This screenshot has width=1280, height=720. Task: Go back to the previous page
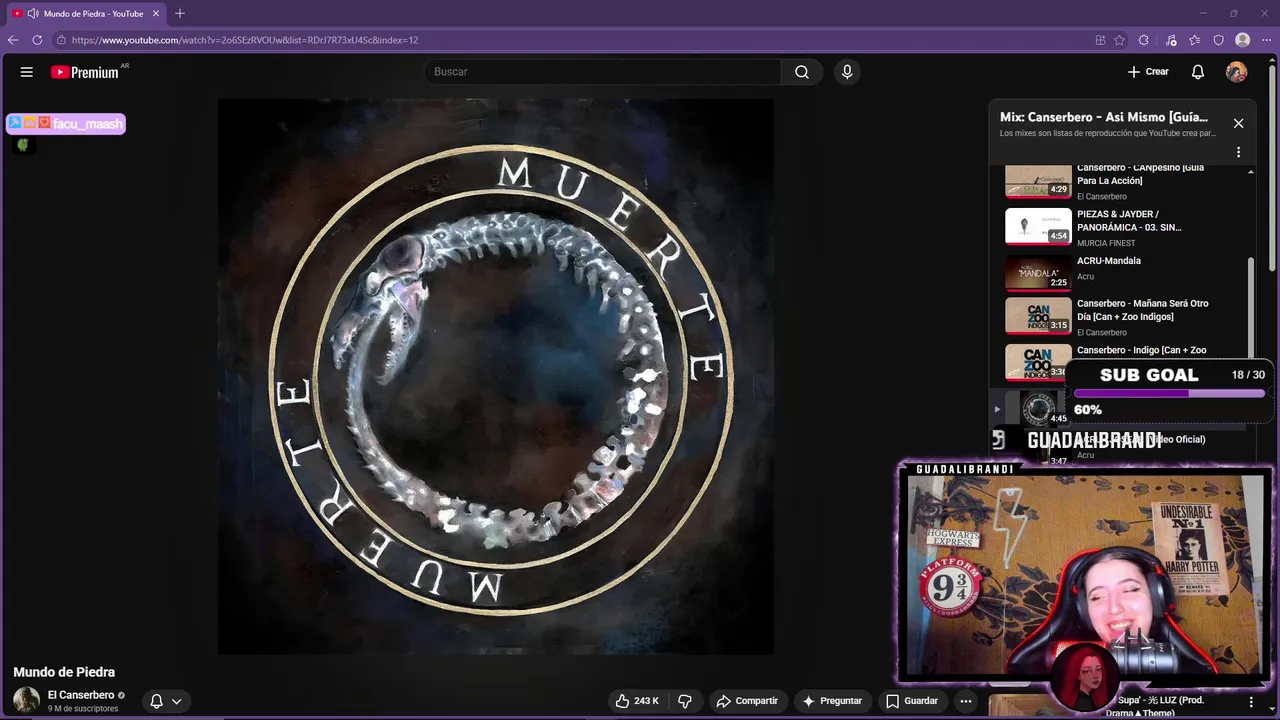point(13,40)
